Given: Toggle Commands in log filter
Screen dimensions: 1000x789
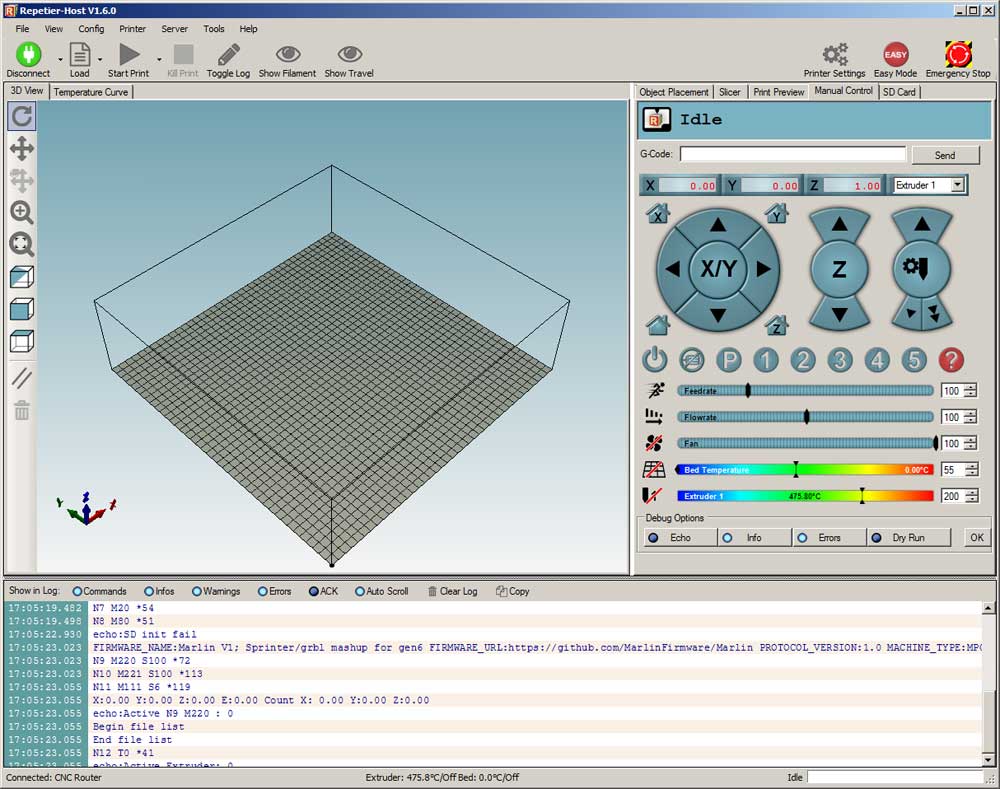Looking at the screenshot, I should 99,591.
